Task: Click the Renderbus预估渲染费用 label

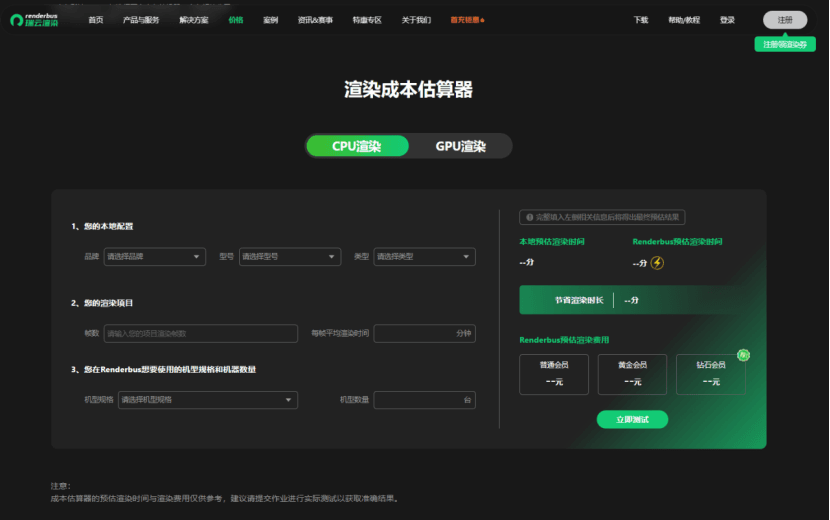Action: (564, 340)
